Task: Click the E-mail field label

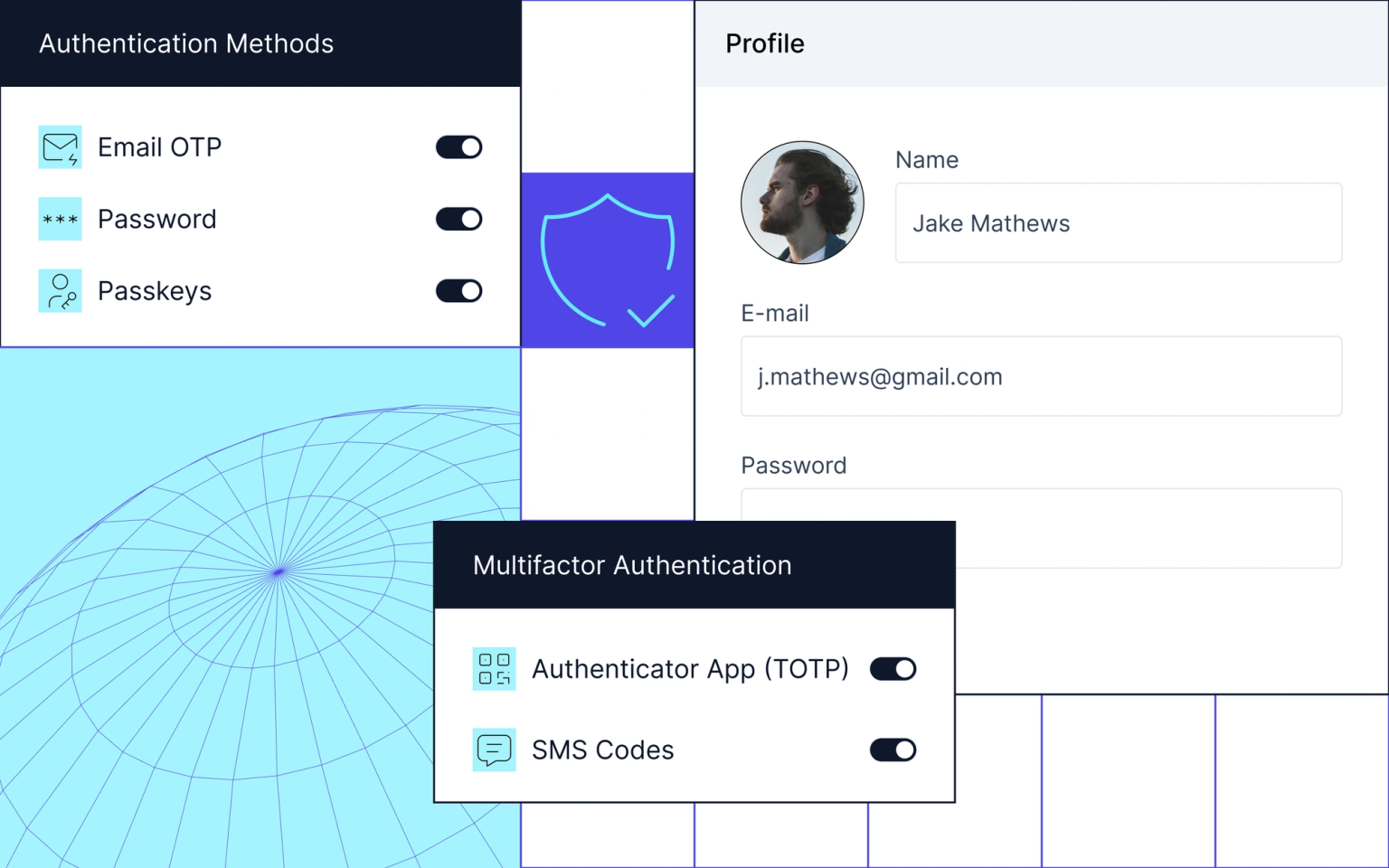Action: click(775, 313)
